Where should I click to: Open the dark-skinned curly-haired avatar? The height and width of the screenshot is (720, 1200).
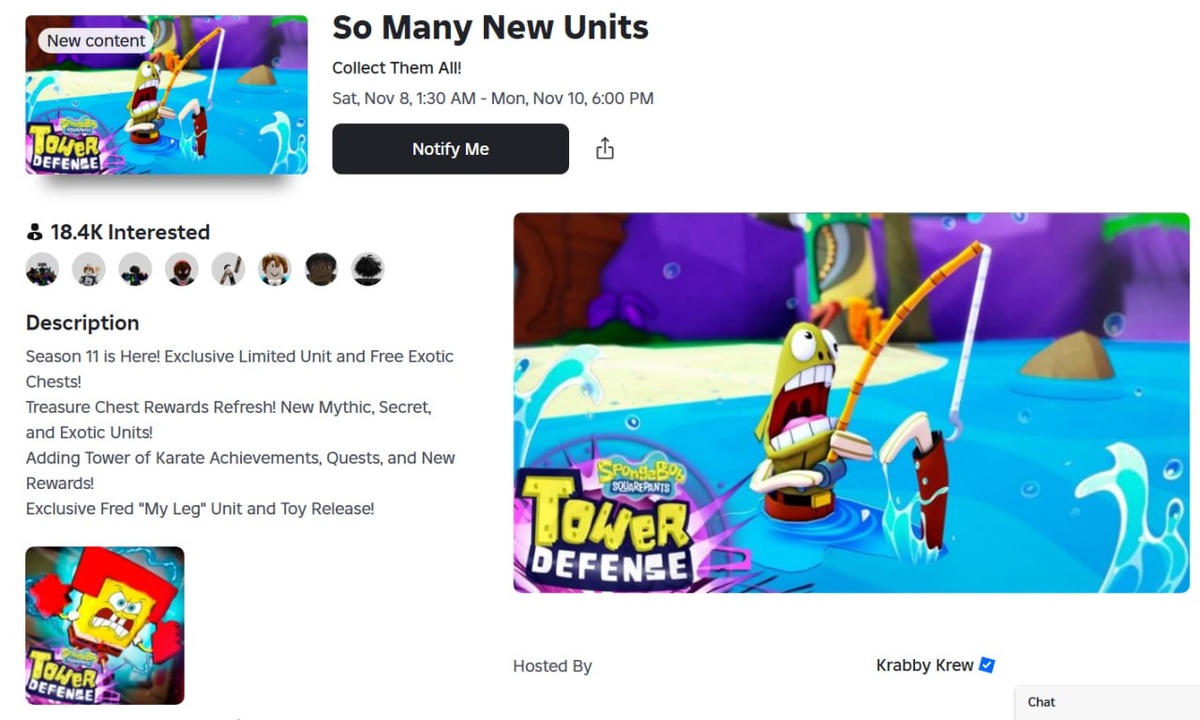click(321, 269)
